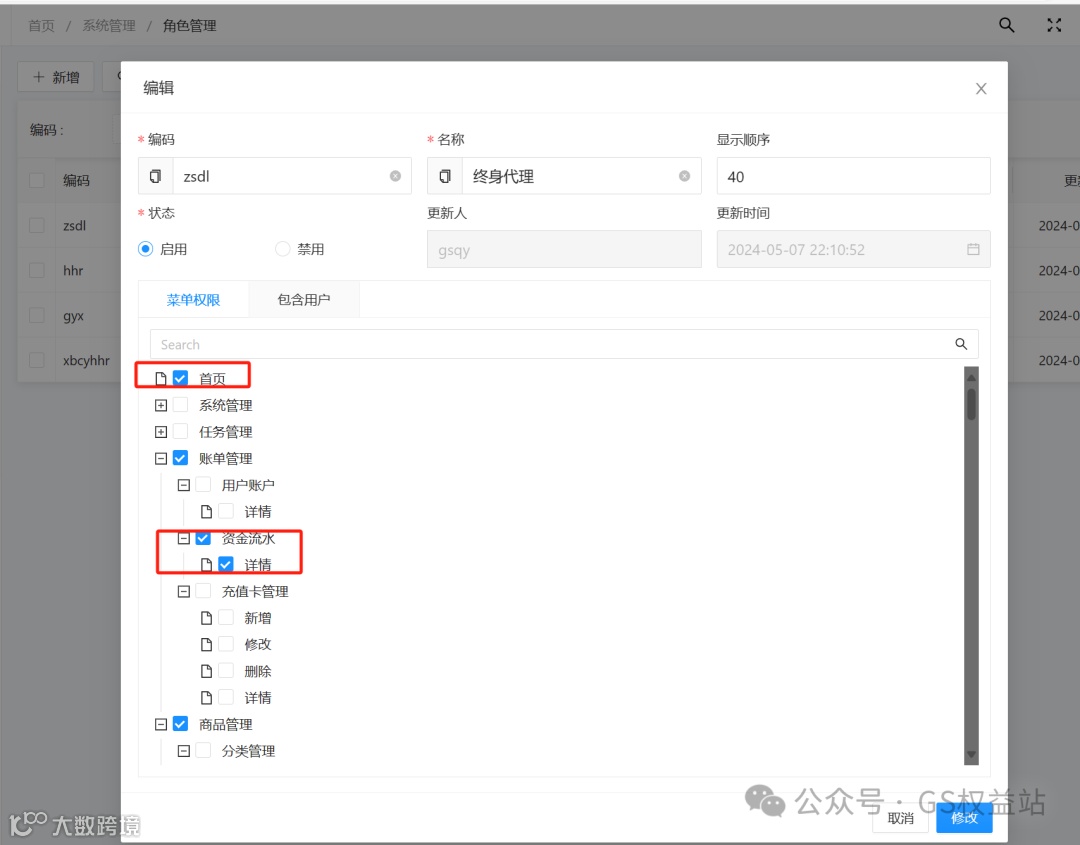Click calendar icon in 更新时间 field
Viewport: 1080px width, 845px height.
[x=973, y=249]
